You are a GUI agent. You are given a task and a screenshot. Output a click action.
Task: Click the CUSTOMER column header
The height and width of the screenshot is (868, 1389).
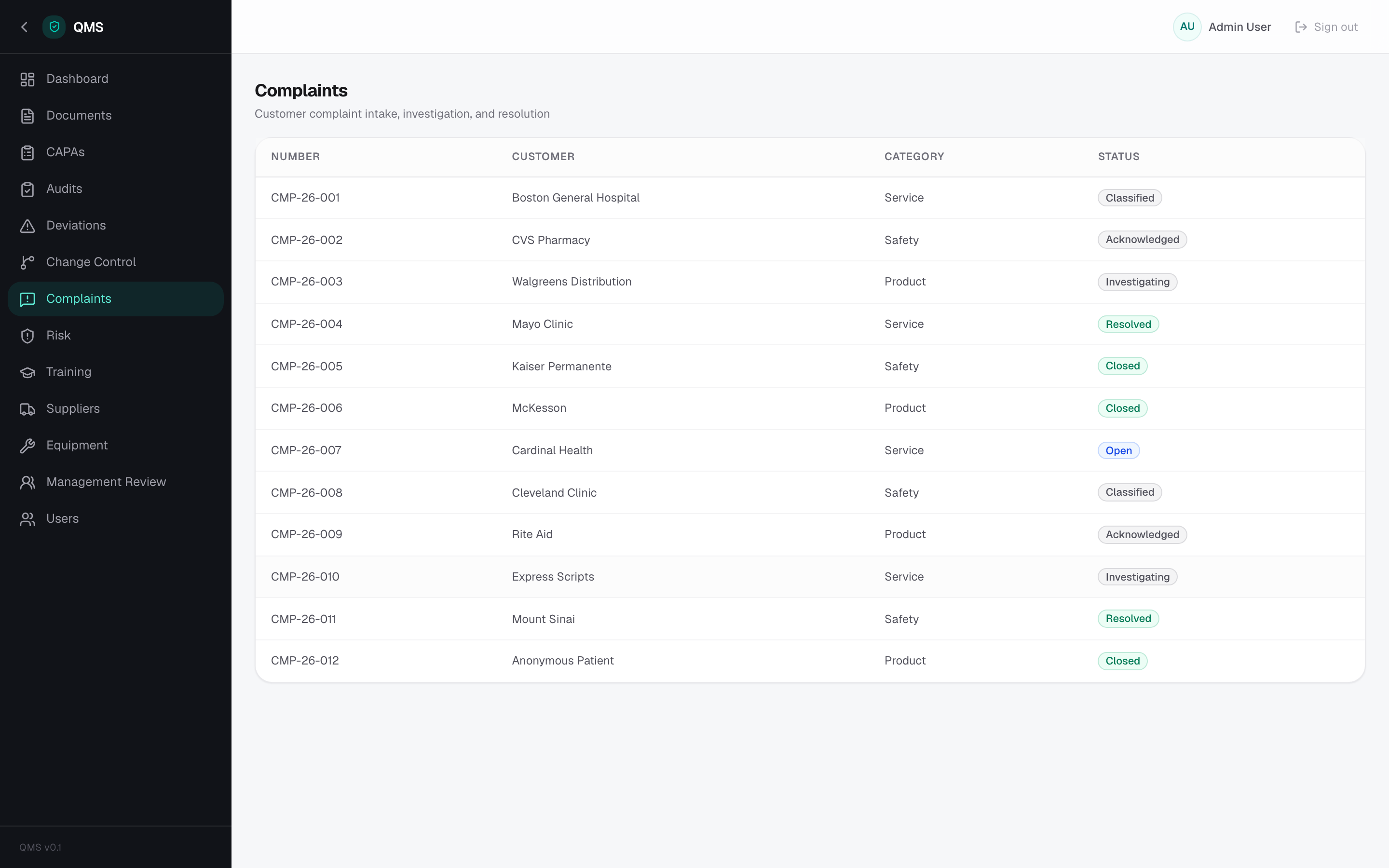pos(543,157)
